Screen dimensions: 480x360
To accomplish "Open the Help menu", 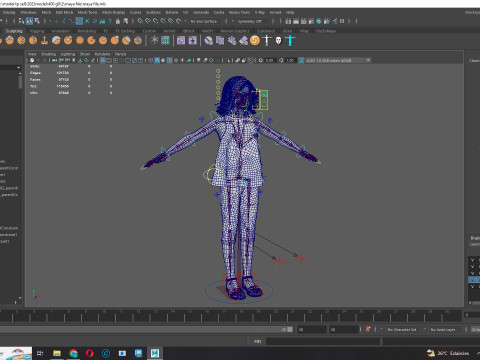I will click(290, 12).
